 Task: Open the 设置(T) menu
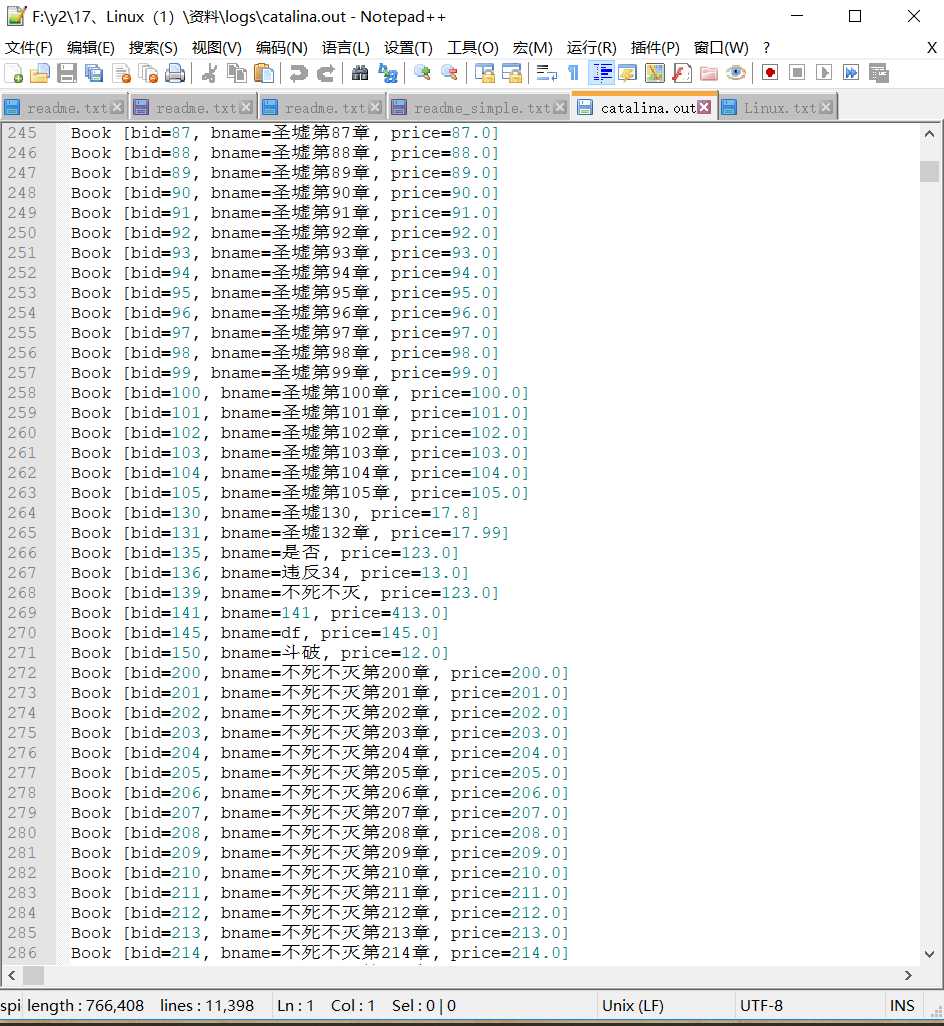click(x=409, y=48)
